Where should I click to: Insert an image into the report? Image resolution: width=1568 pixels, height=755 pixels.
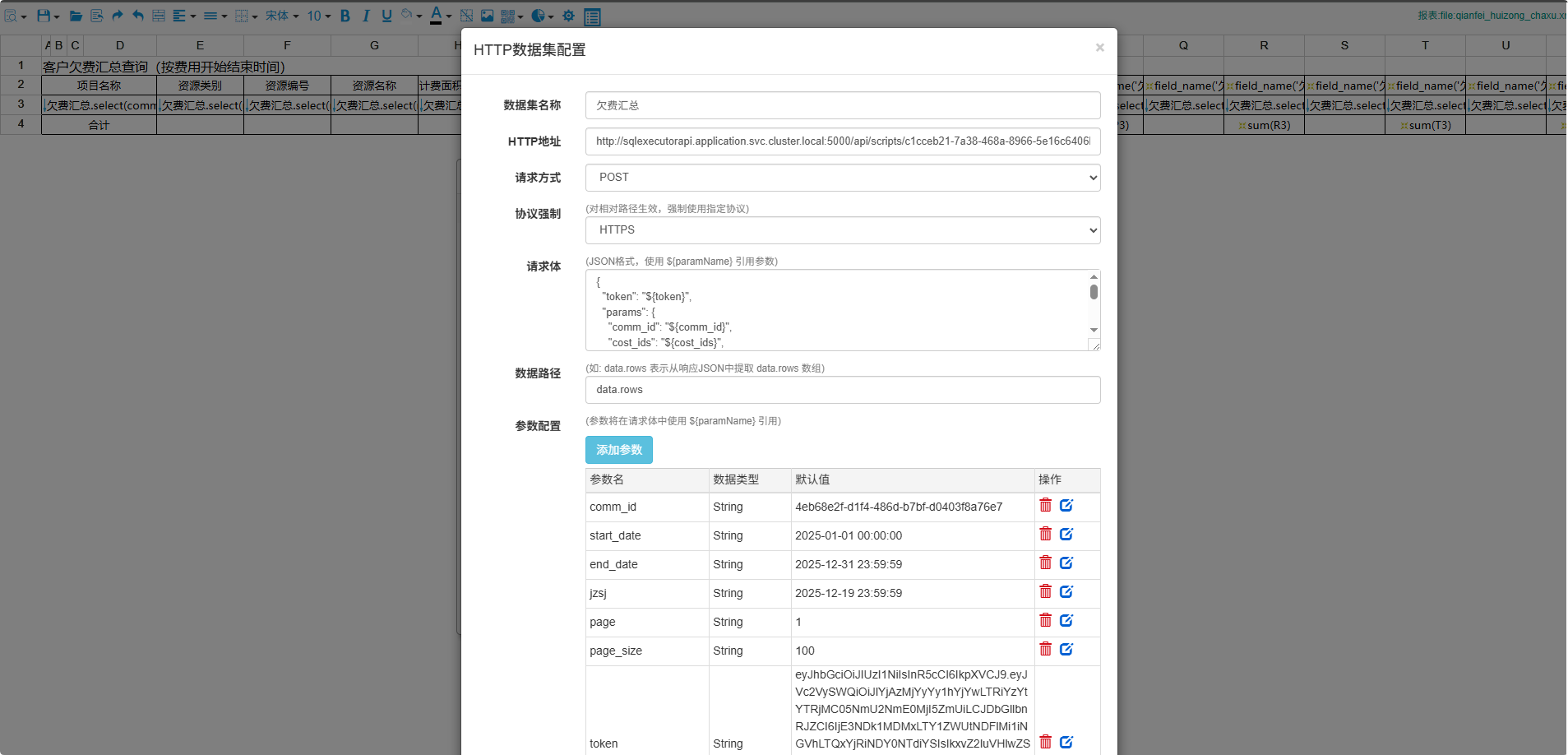(x=486, y=16)
